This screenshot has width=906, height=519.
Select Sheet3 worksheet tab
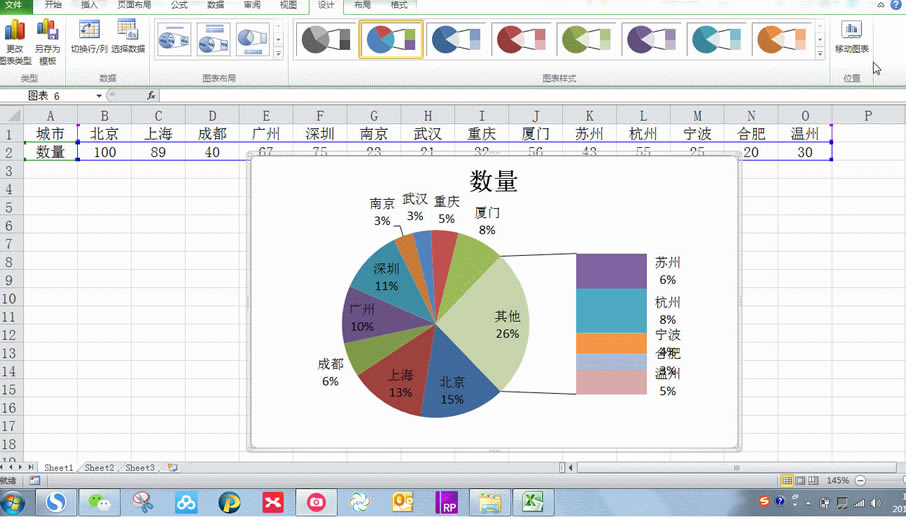point(140,468)
